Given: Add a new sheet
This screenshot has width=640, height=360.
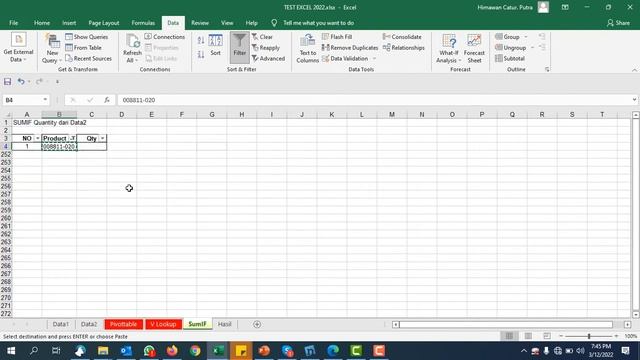Looking at the screenshot, I should pyautogui.click(x=257, y=324).
